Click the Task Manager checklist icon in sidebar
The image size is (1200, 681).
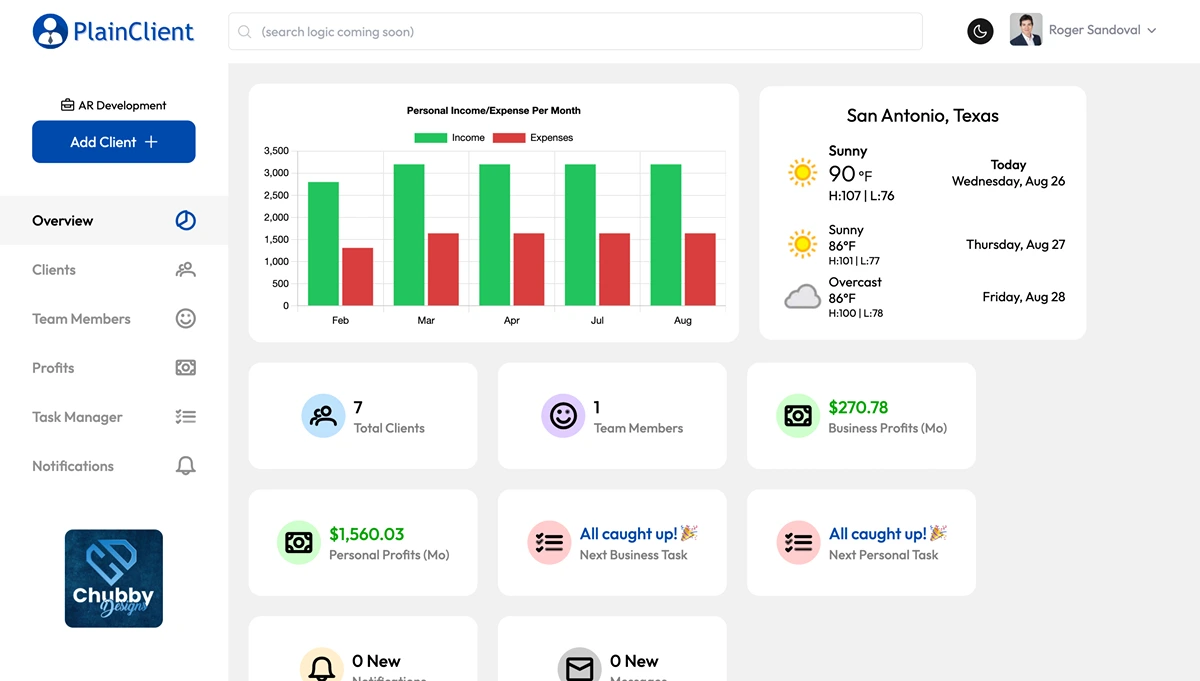tap(185, 417)
